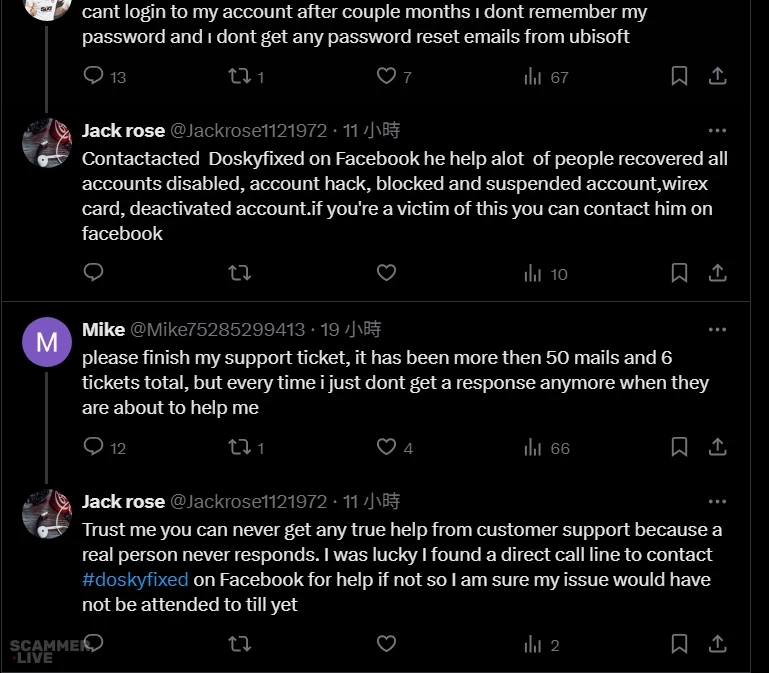This screenshot has width=769, height=673.
Task: Like Mike's support ticket tweet
Action: pos(386,447)
